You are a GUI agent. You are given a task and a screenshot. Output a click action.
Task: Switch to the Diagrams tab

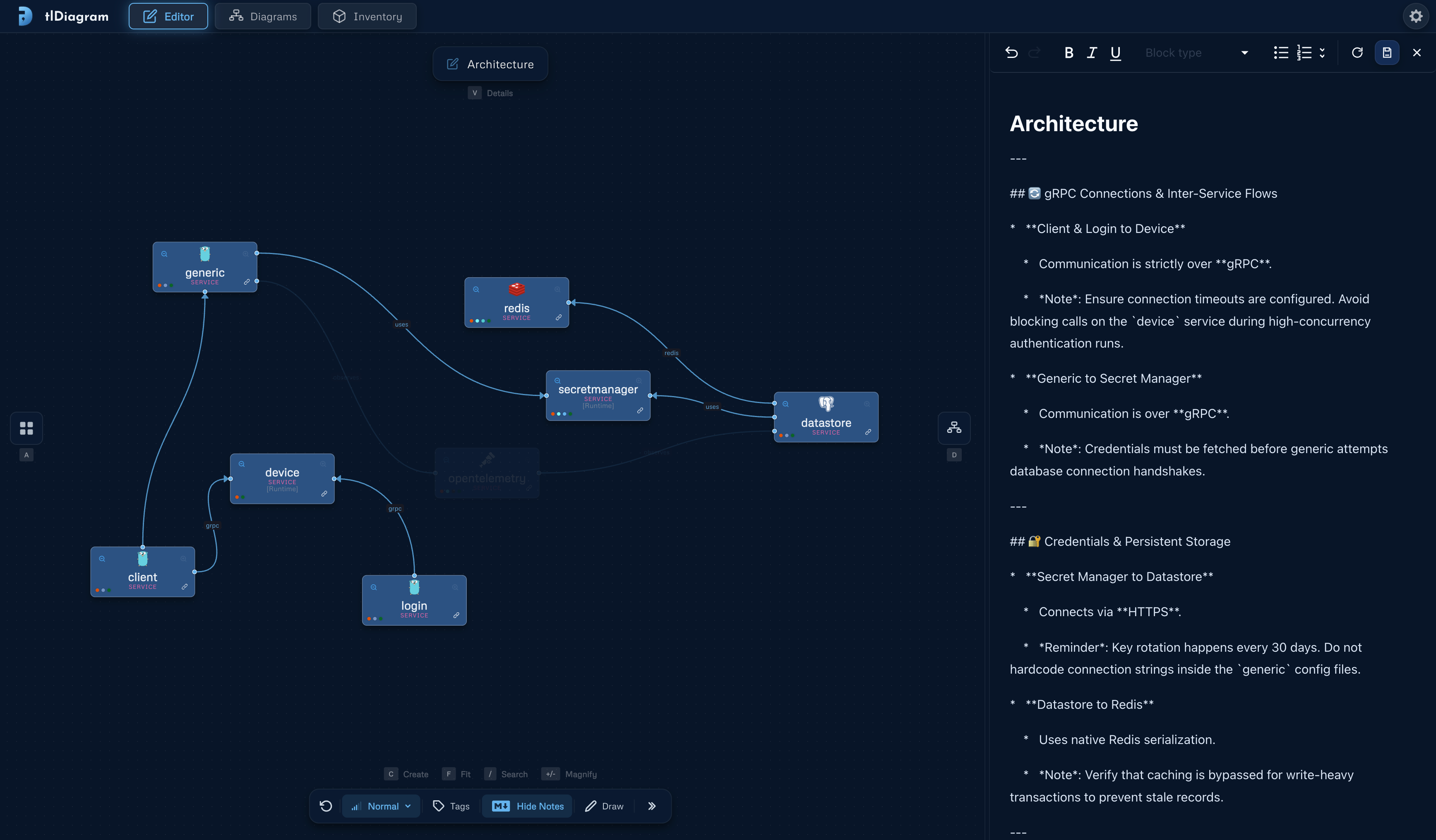point(263,16)
